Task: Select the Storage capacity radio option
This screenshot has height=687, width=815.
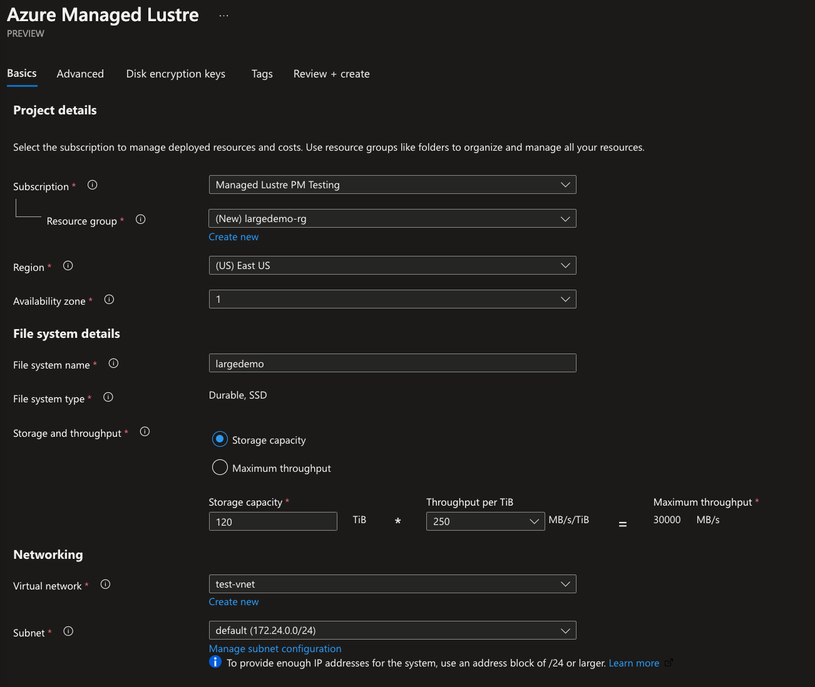Action: pyautogui.click(x=220, y=439)
